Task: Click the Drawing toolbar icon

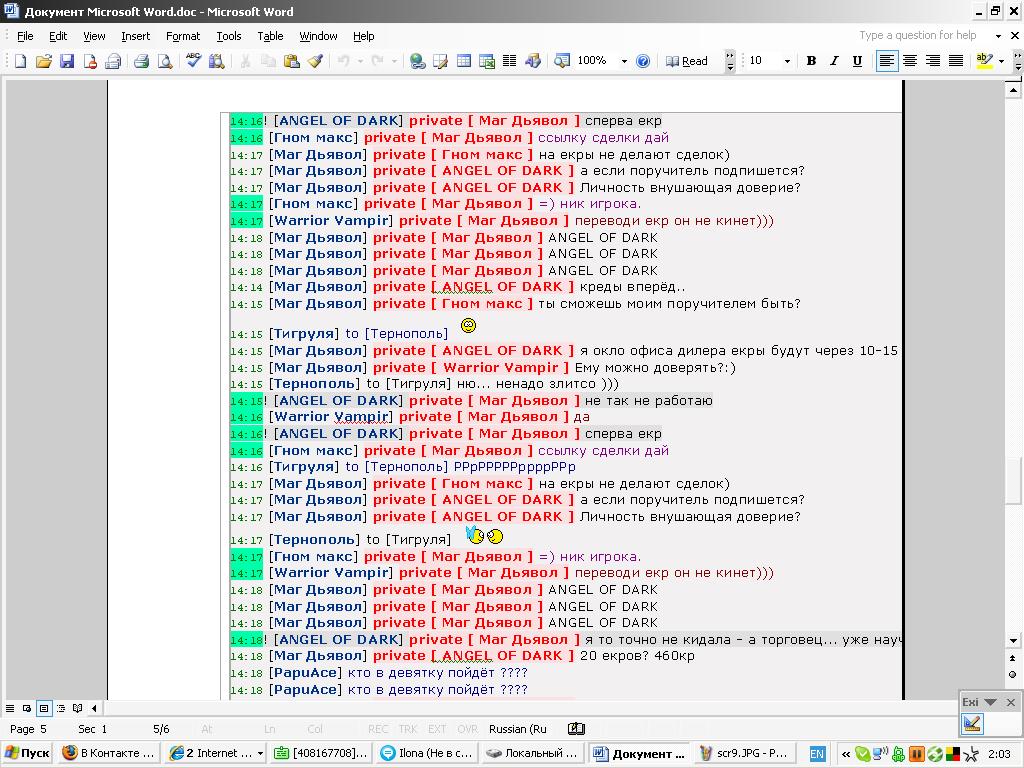Action: (x=533, y=61)
